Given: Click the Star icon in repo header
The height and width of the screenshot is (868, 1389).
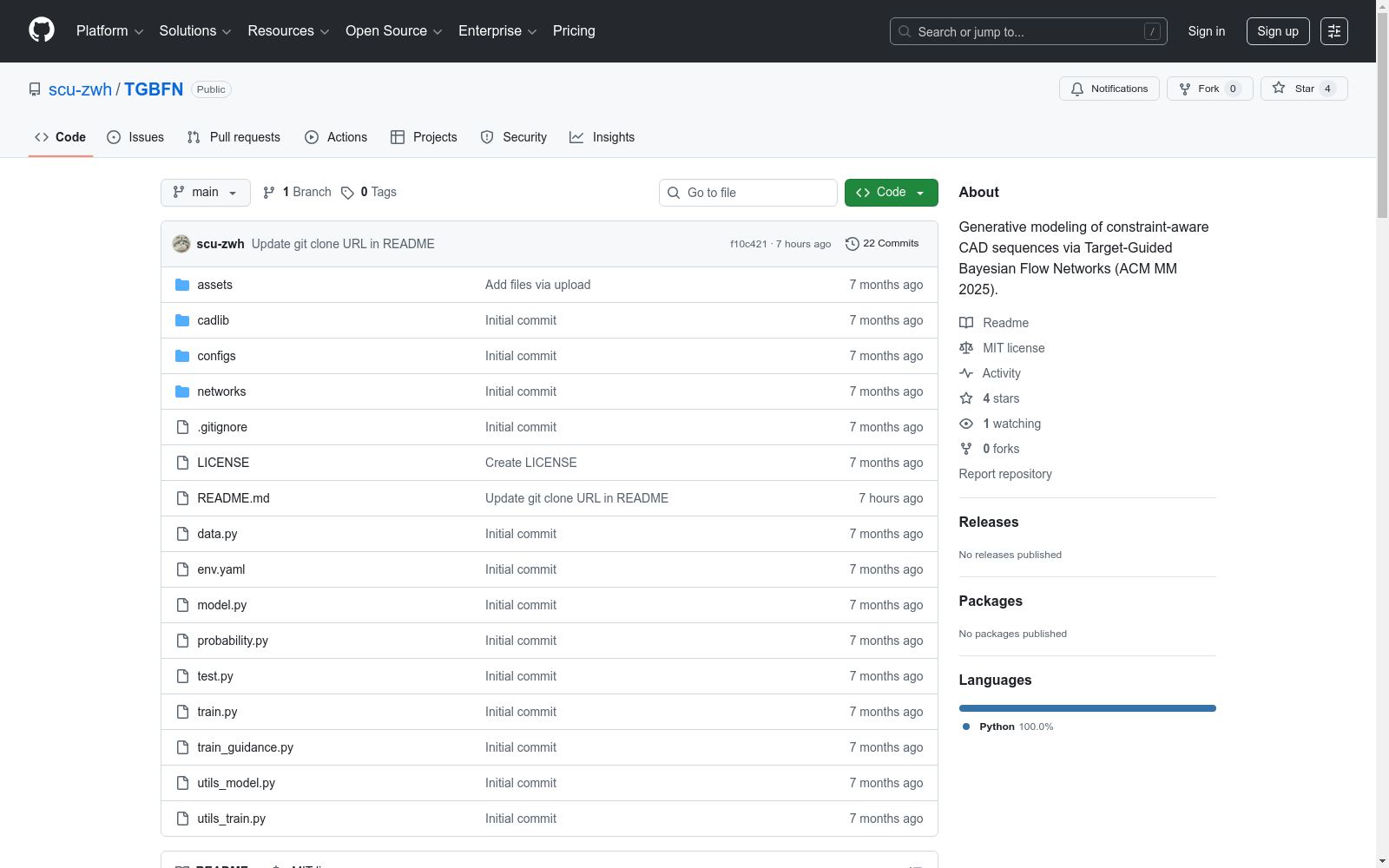Looking at the screenshot, I should point(1279,88).
